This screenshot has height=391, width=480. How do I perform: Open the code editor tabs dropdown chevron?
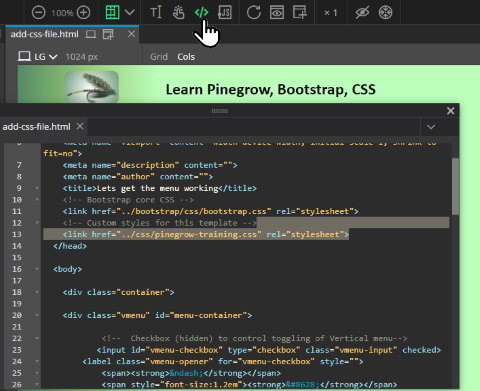tap(431, 127)
